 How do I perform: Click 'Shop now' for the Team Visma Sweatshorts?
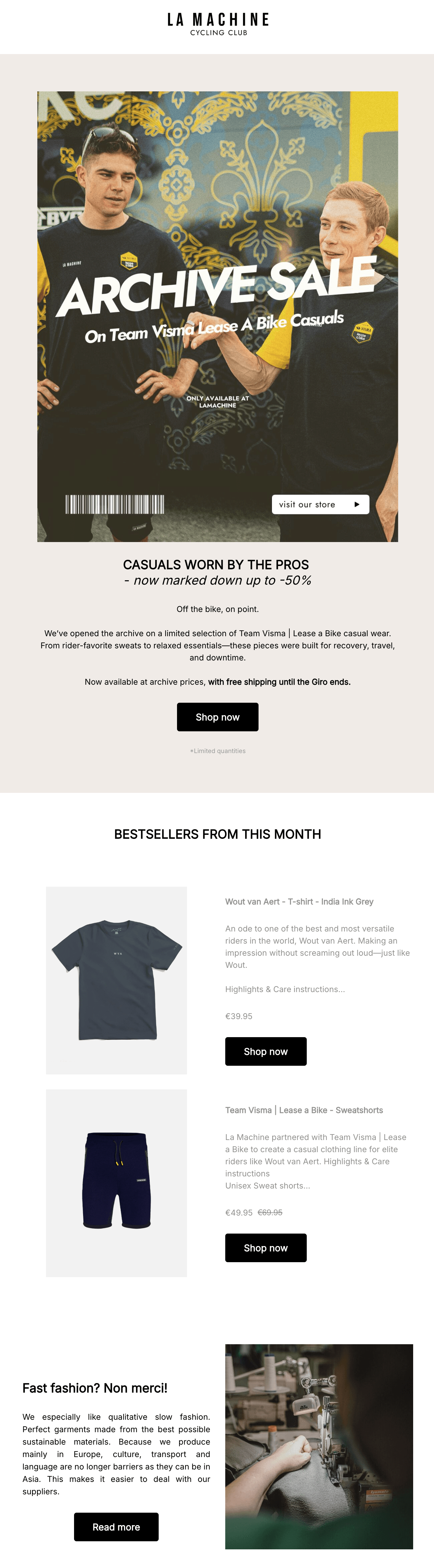(265, 1248)
